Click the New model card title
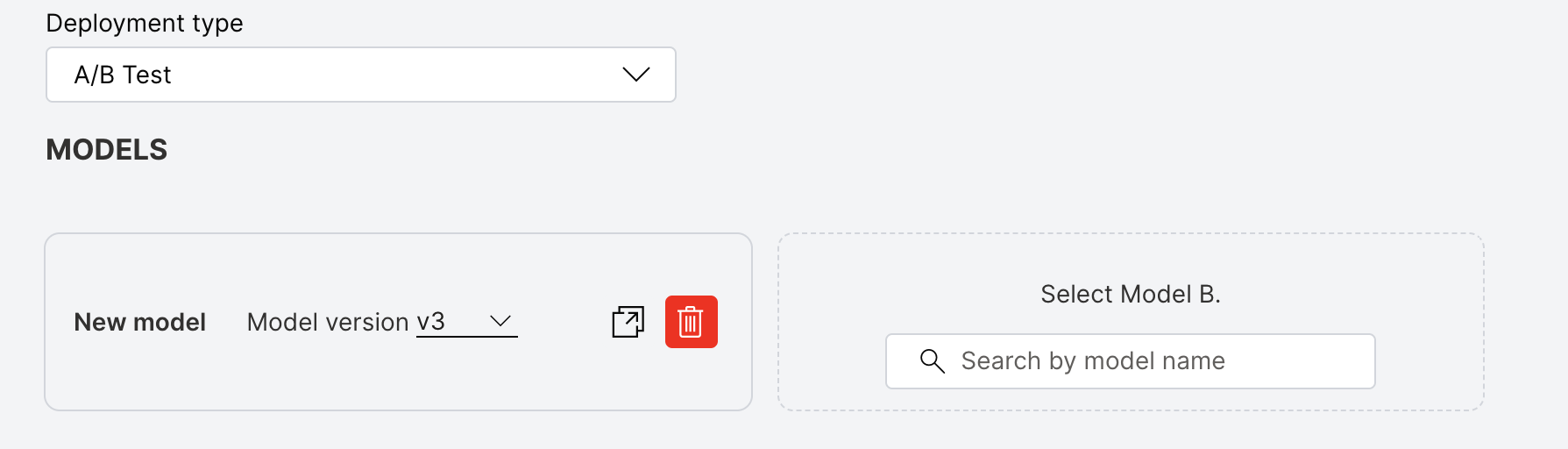 tap(139, 322)
